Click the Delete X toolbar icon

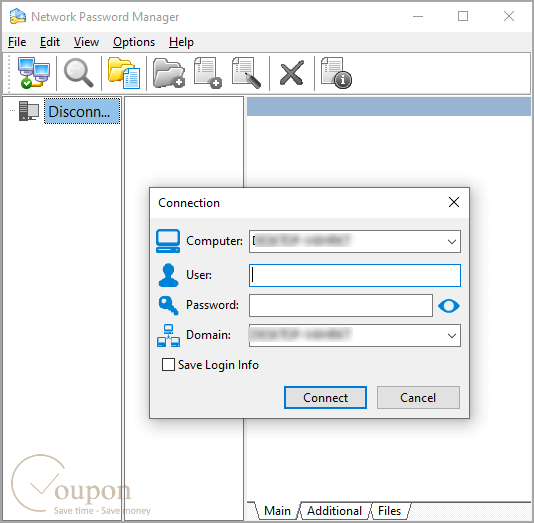pyautogui.click(x=292, y=73)
